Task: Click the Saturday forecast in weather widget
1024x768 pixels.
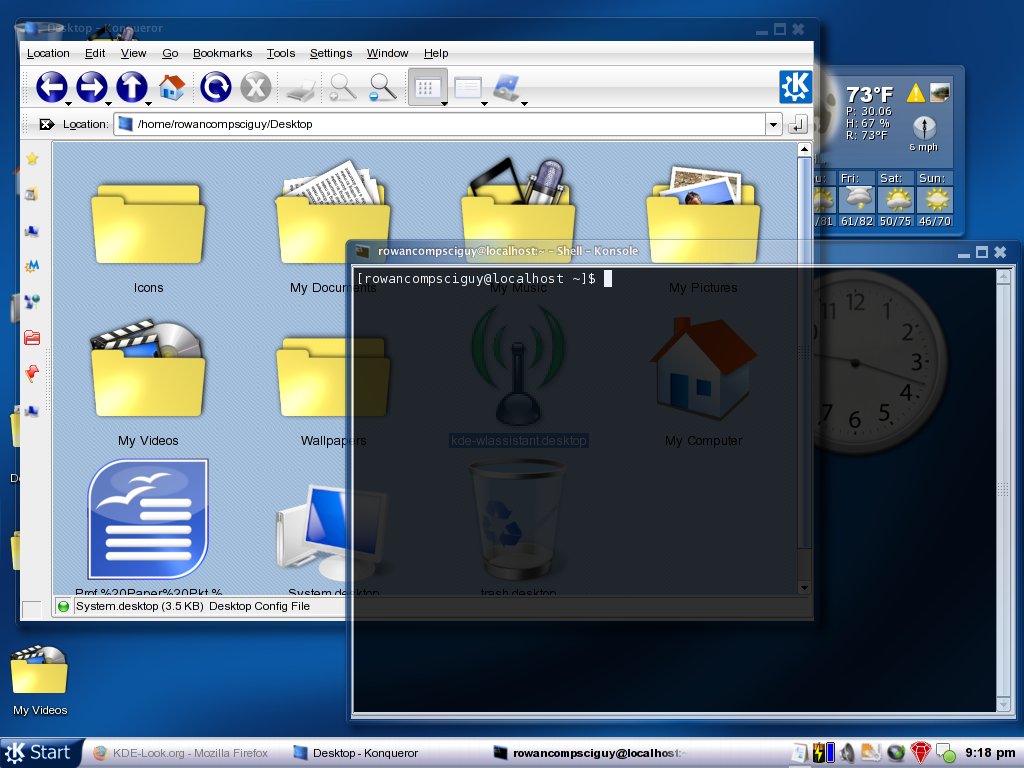Action: click(895, 199)
